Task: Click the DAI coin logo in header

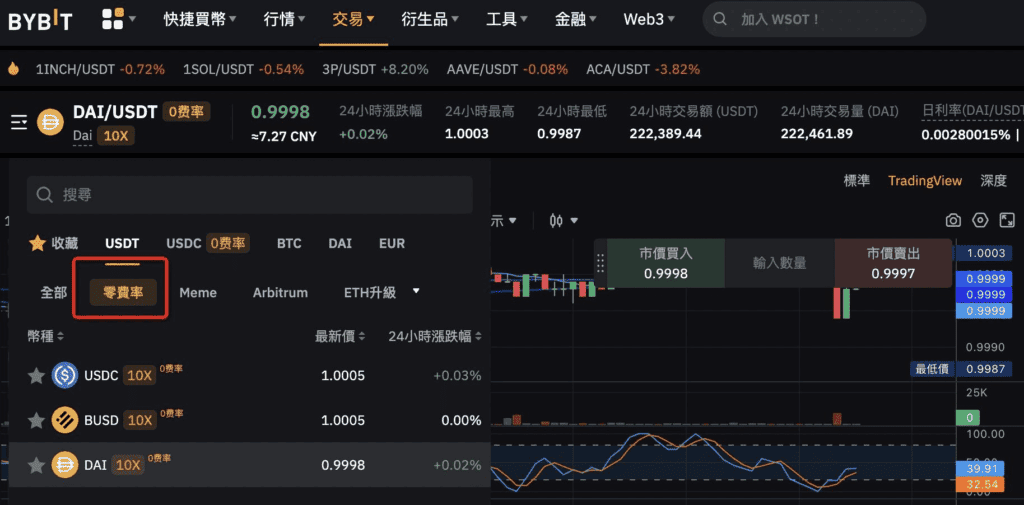Action: coord(50,122)
